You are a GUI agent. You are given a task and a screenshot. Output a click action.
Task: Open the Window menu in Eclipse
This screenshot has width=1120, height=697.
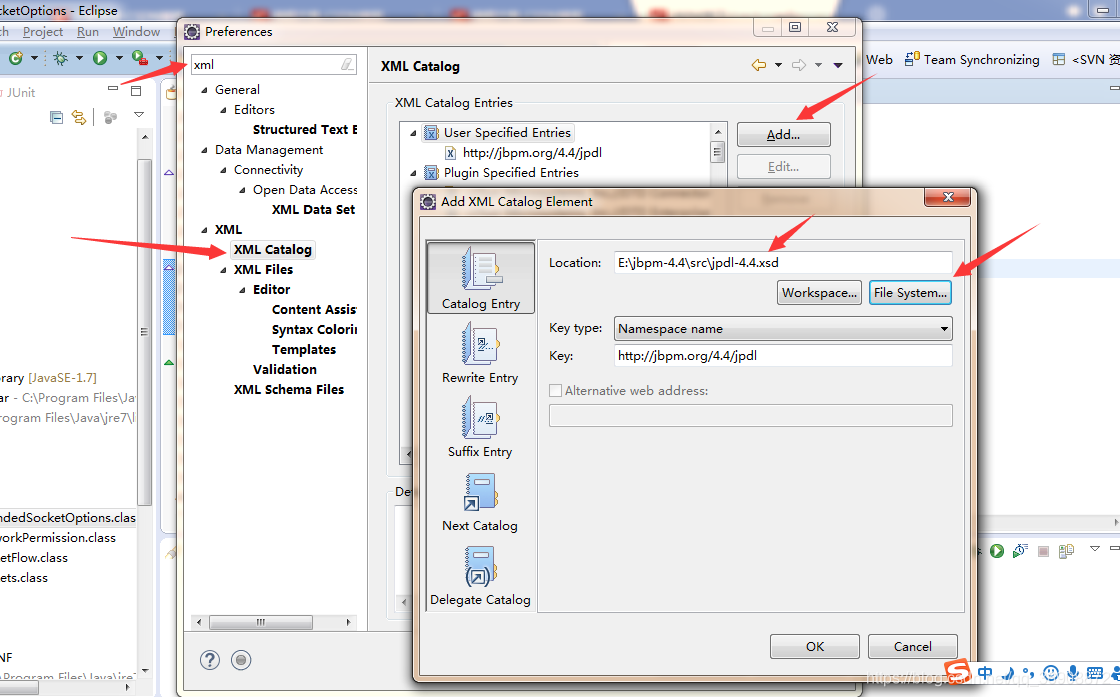[136, 31]
